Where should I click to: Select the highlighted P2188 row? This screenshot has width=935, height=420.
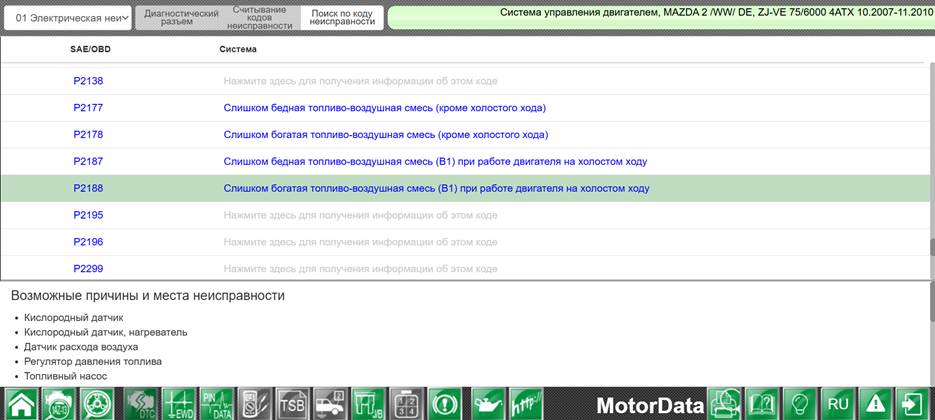465,188
